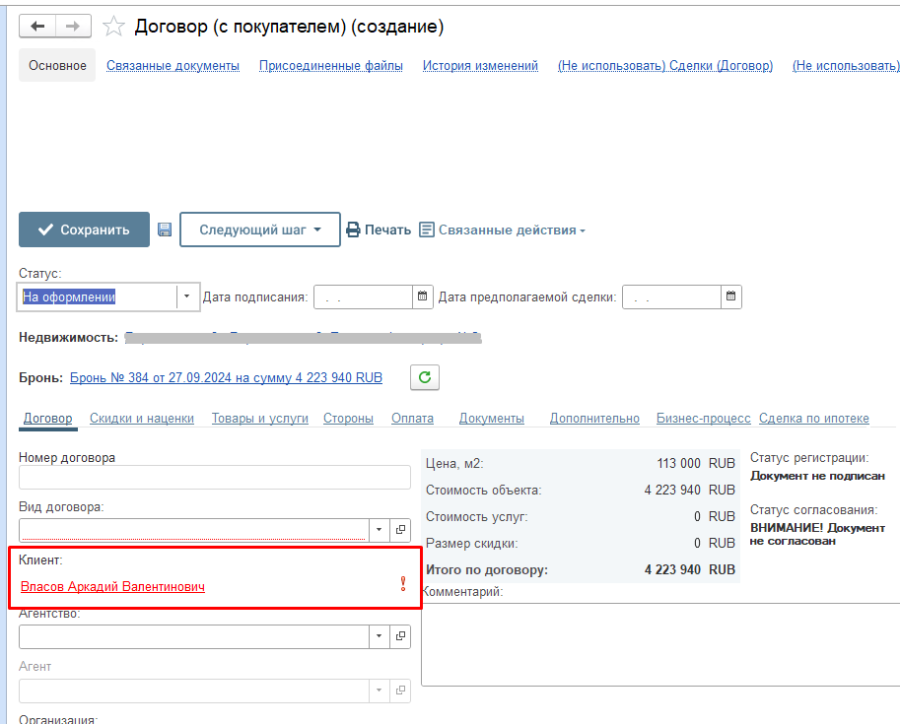Open the Связанные действия menu
Image resolution: width=900 pixels, height=724 pixels.
click(x=502, y=230)
